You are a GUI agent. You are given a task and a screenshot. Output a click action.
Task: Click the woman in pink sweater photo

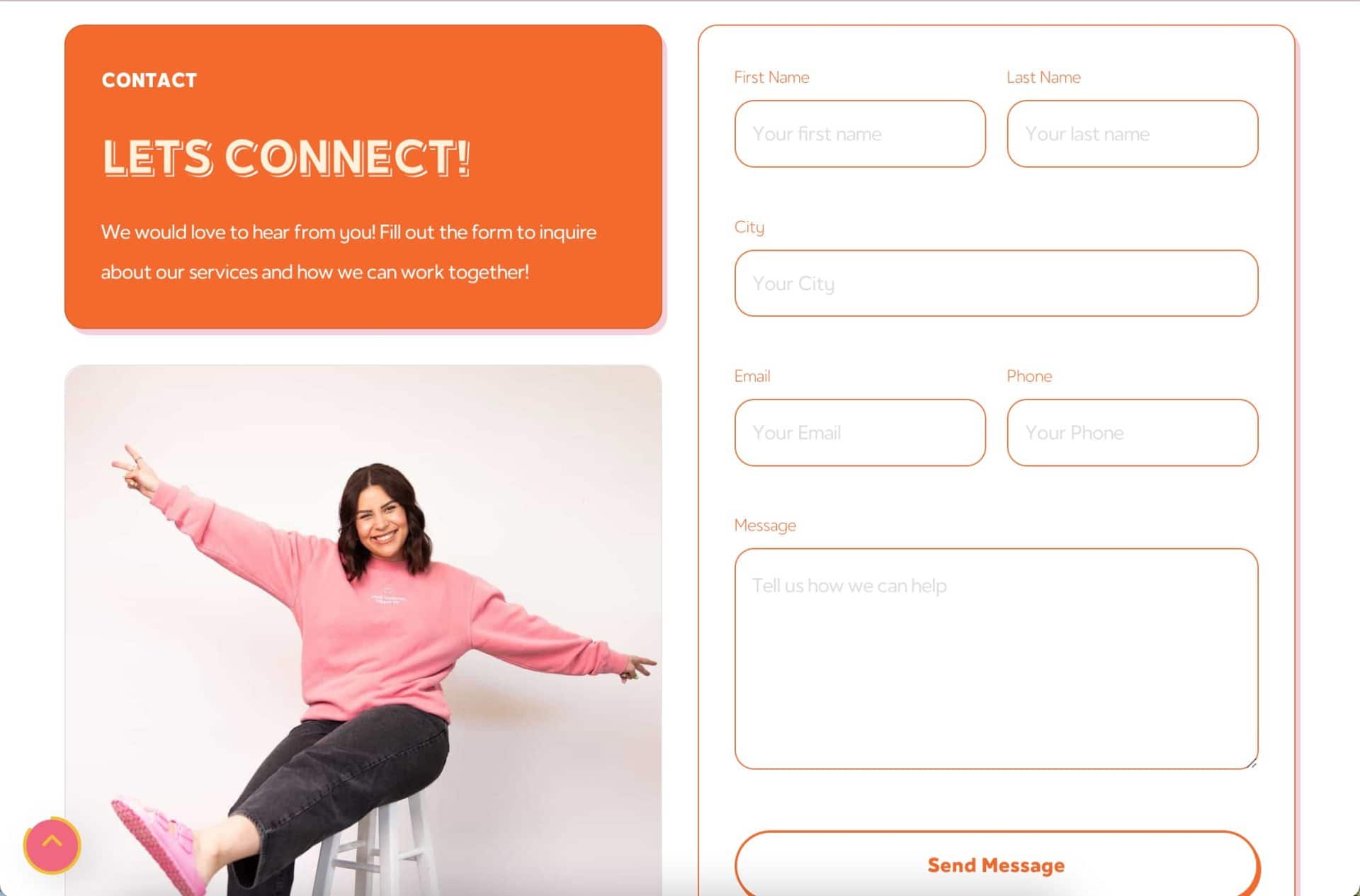(x=363, y=630)
